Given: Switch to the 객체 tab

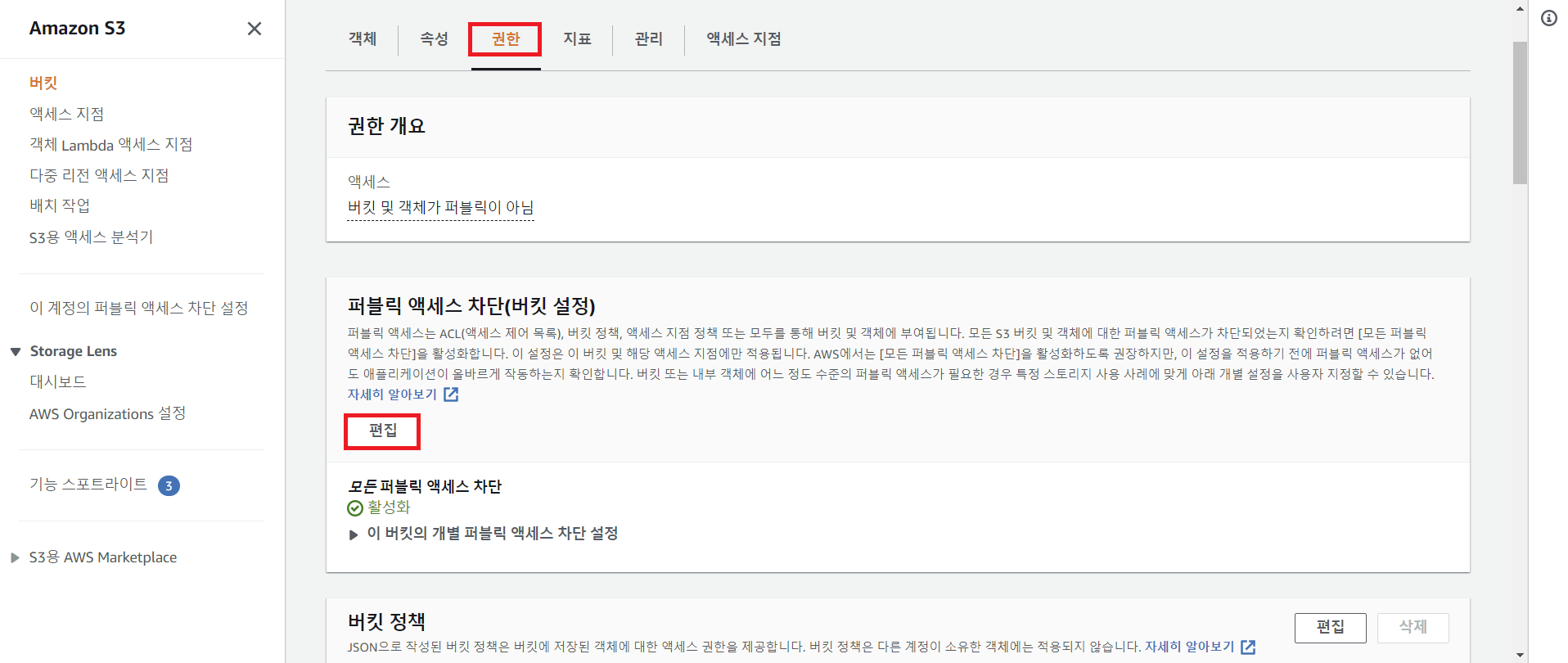Looking at the screenshot, I should [x=363, y=38].
